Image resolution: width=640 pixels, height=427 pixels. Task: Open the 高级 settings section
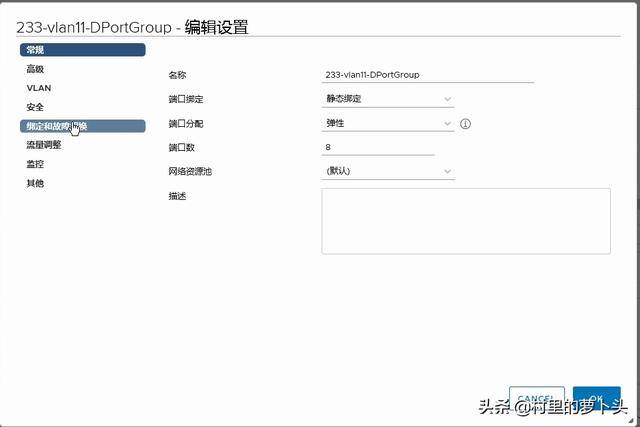[x=35, y=69]
